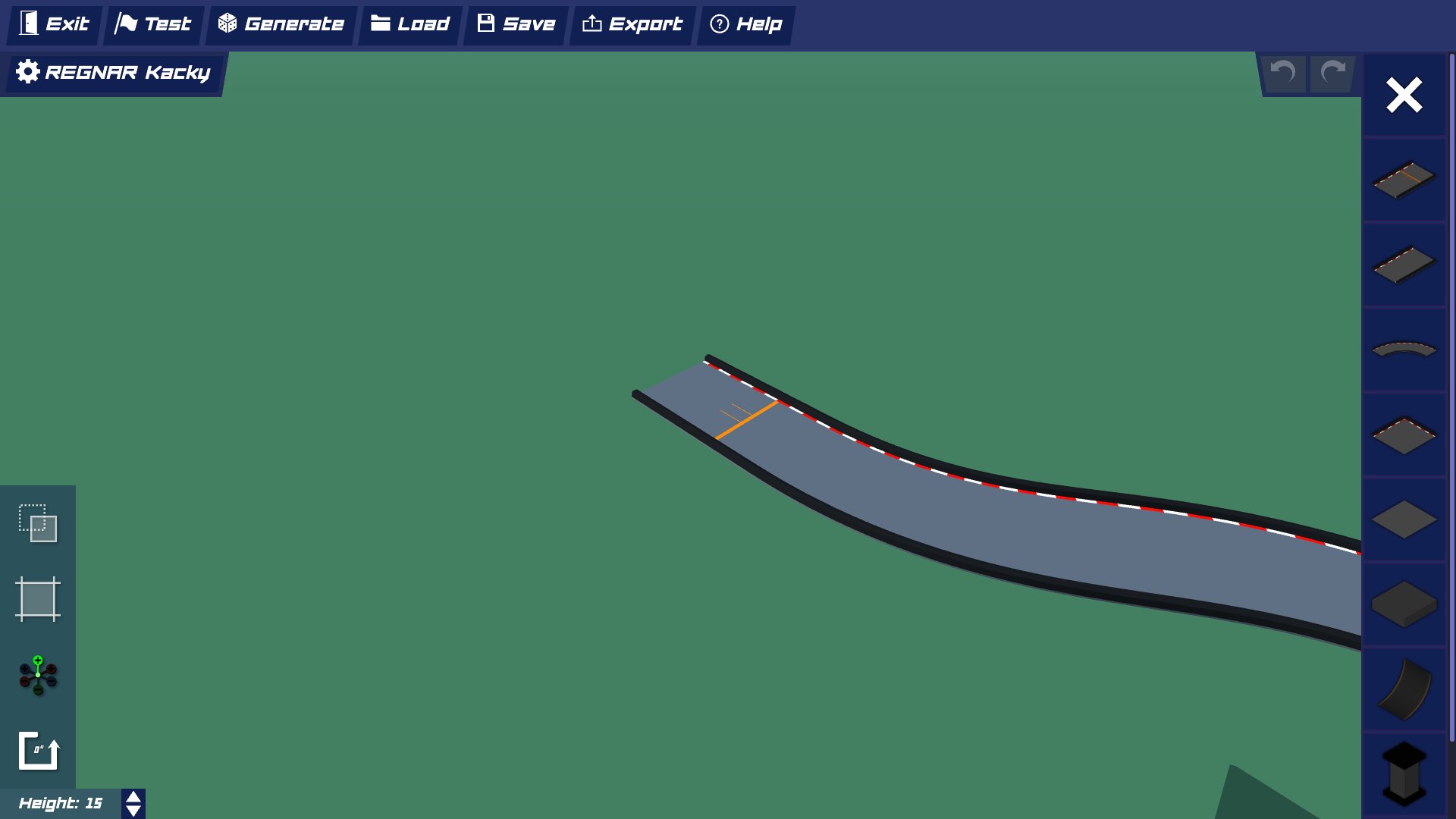Viewport: 1456px width, 819px height.
Task: Open the Export menu
Action: (x=632, y=24)
